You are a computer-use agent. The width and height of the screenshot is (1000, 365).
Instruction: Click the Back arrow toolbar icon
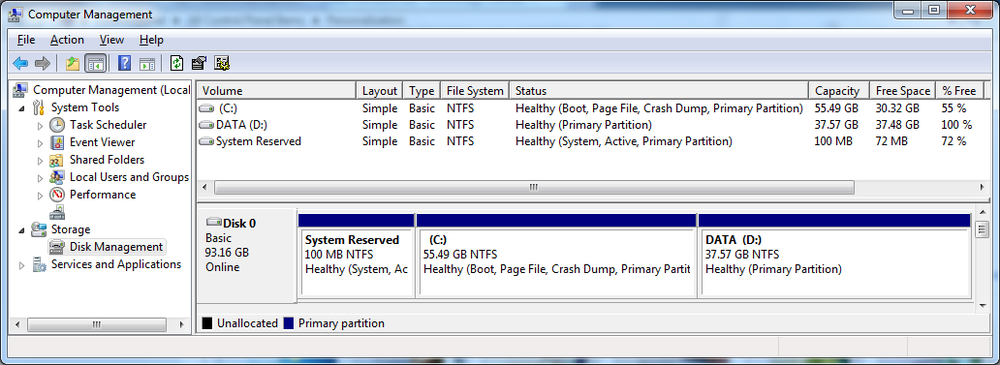tap(20, 63)
